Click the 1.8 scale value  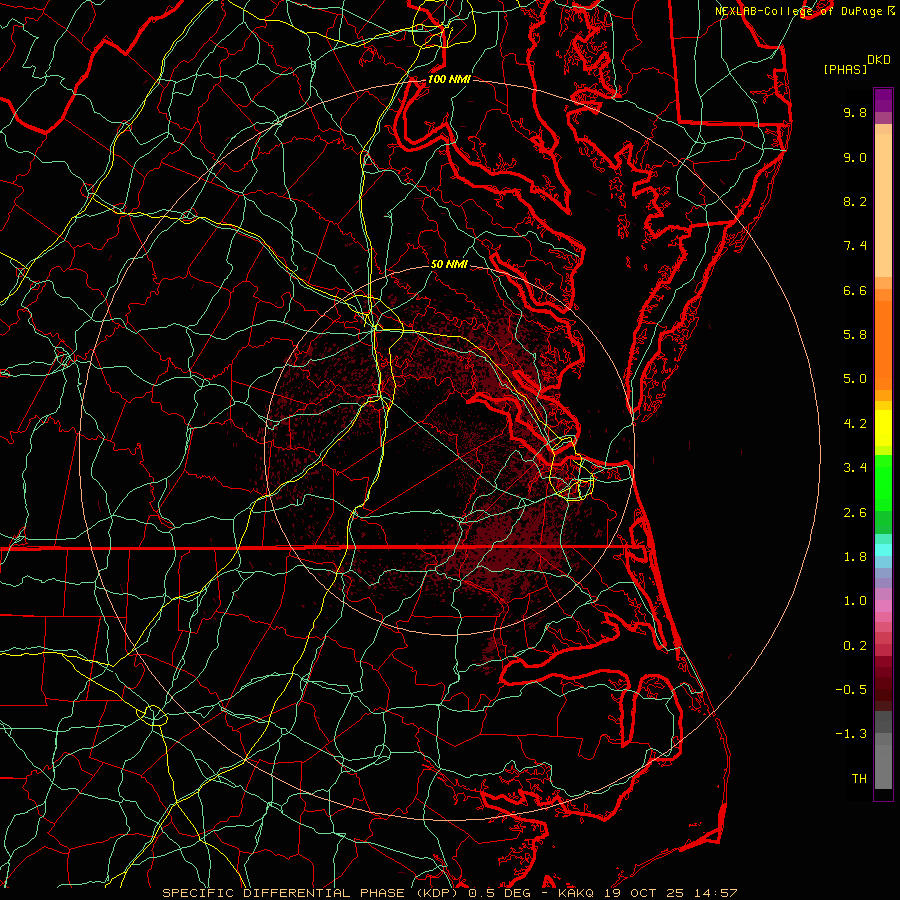tap(855, 557)
